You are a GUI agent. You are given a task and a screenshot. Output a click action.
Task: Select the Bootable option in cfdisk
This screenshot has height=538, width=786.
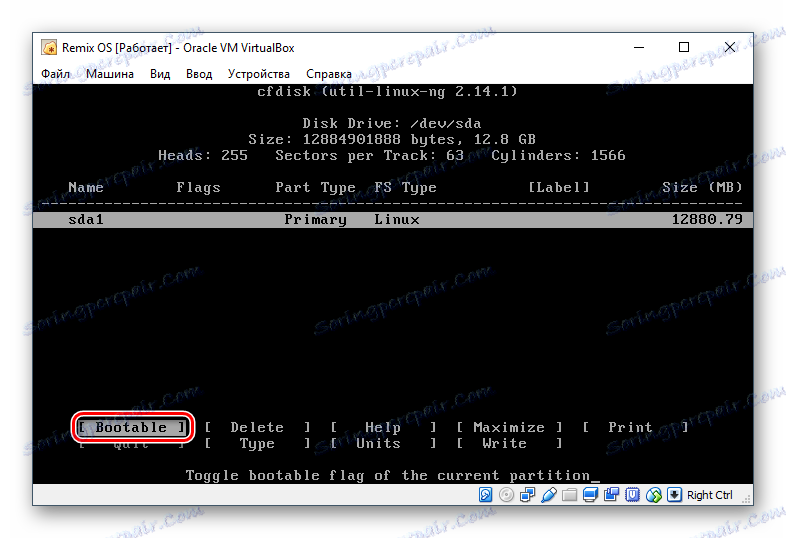click(x=132, y=427)
